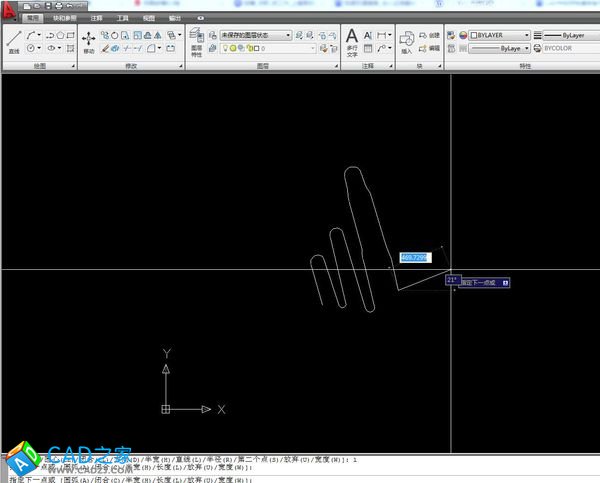Open the 工具 (Tools) ribbon tab
The height and width of the screenshot is (483, 600).
pyautogui.click(x=122, y=18)
